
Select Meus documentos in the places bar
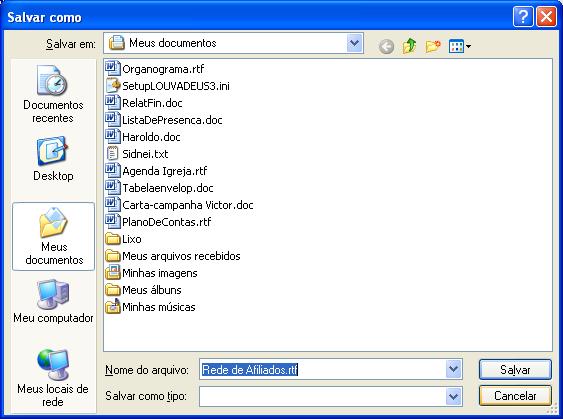coord(53,236)
